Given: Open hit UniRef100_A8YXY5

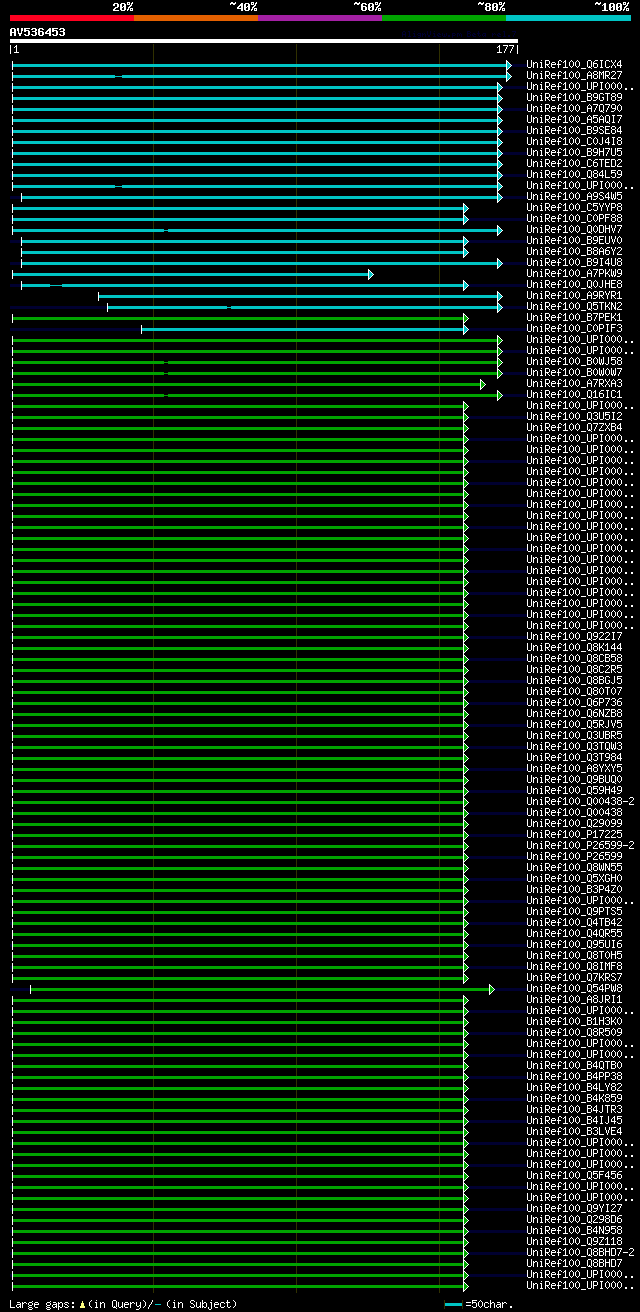Looking at the screenshot, I should tap(574, 768).
